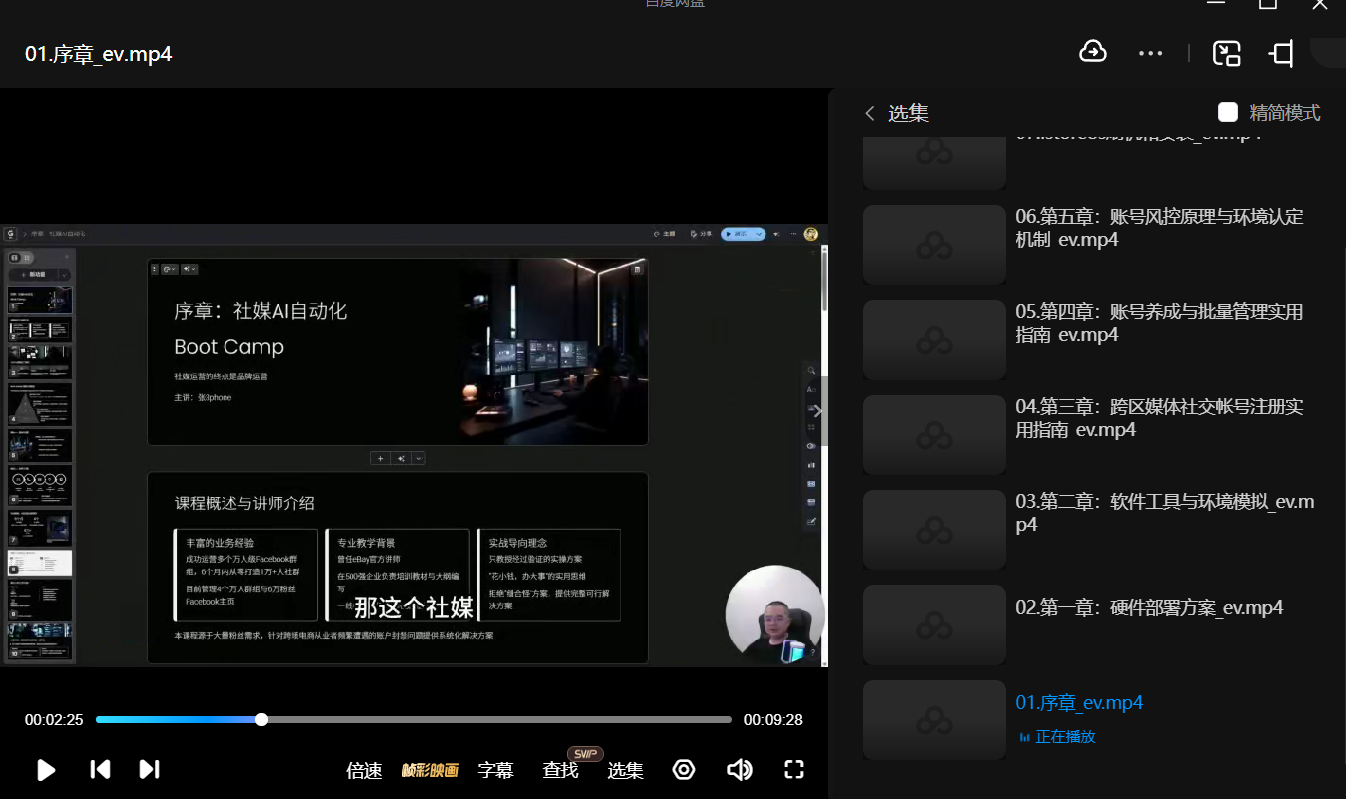Image resolution: width=1346 pixels, height=799 pixels.
Task: Open 03.第二章：软件工具与环境模拟 video
Action: click(1164, 513)
